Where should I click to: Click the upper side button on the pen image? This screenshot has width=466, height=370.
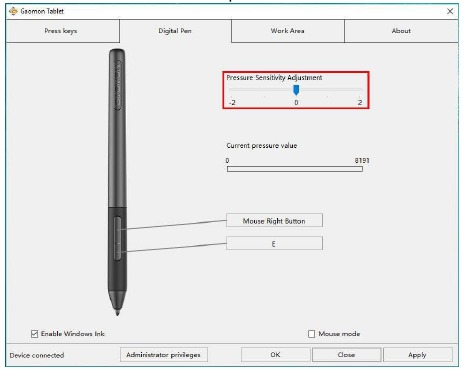pos(118,229)
